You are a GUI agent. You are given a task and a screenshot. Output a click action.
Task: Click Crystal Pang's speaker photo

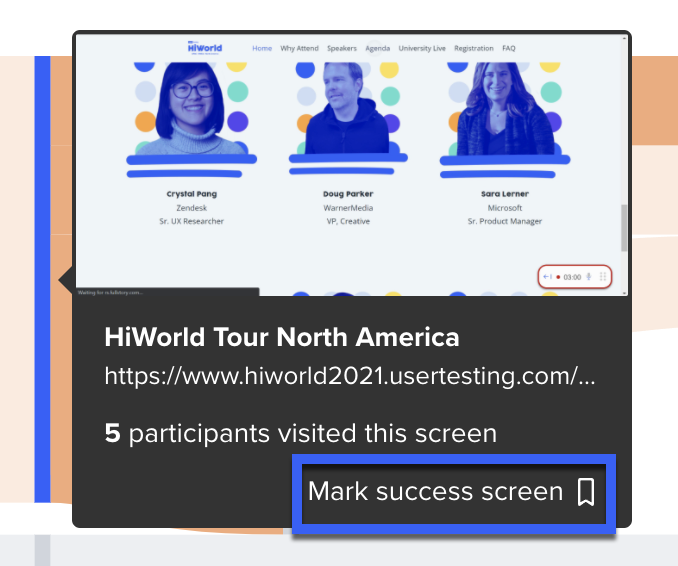[x=192, y=109]
